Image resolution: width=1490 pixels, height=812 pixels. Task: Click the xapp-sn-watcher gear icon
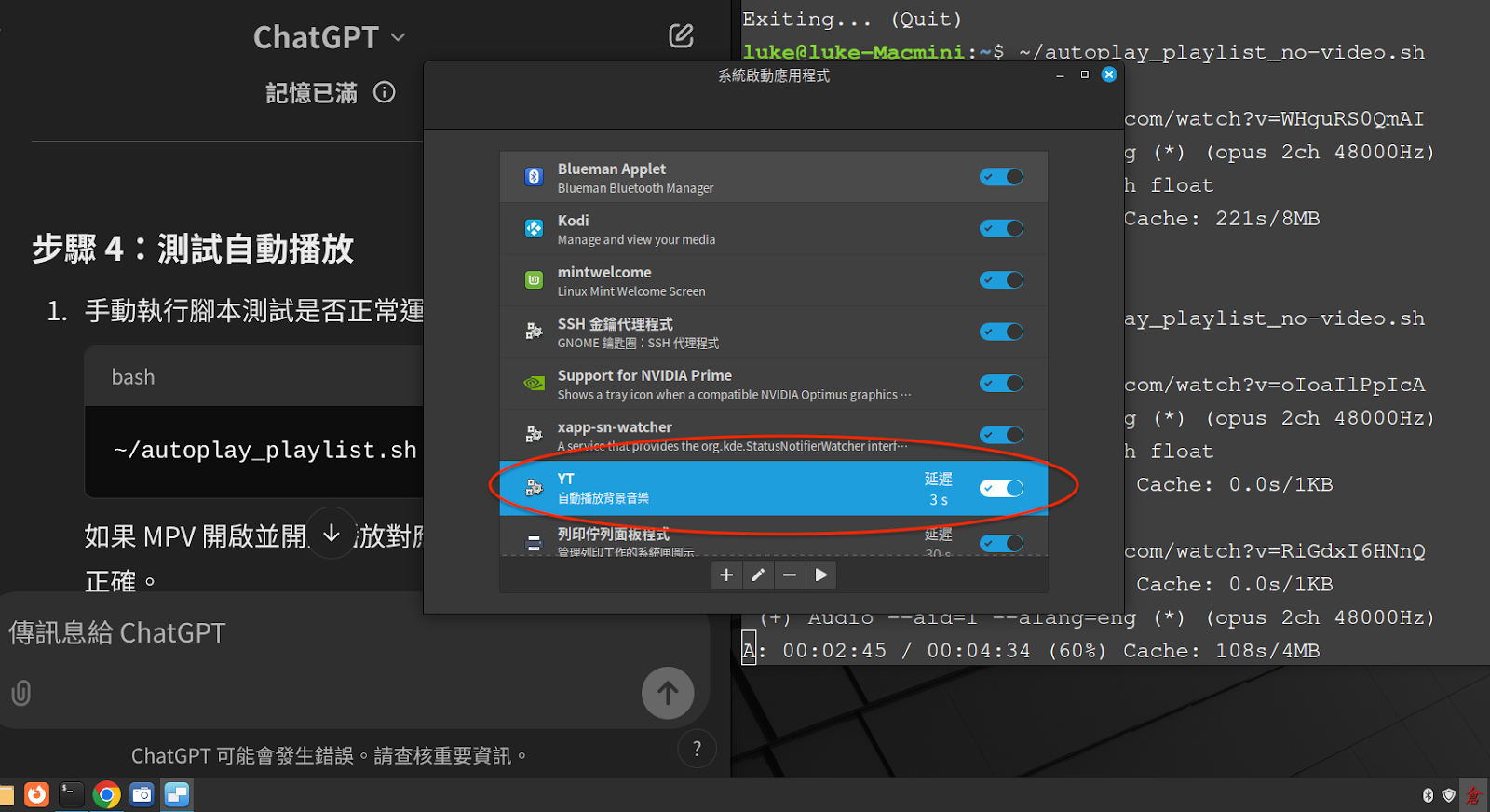click(x=534, y=435)
